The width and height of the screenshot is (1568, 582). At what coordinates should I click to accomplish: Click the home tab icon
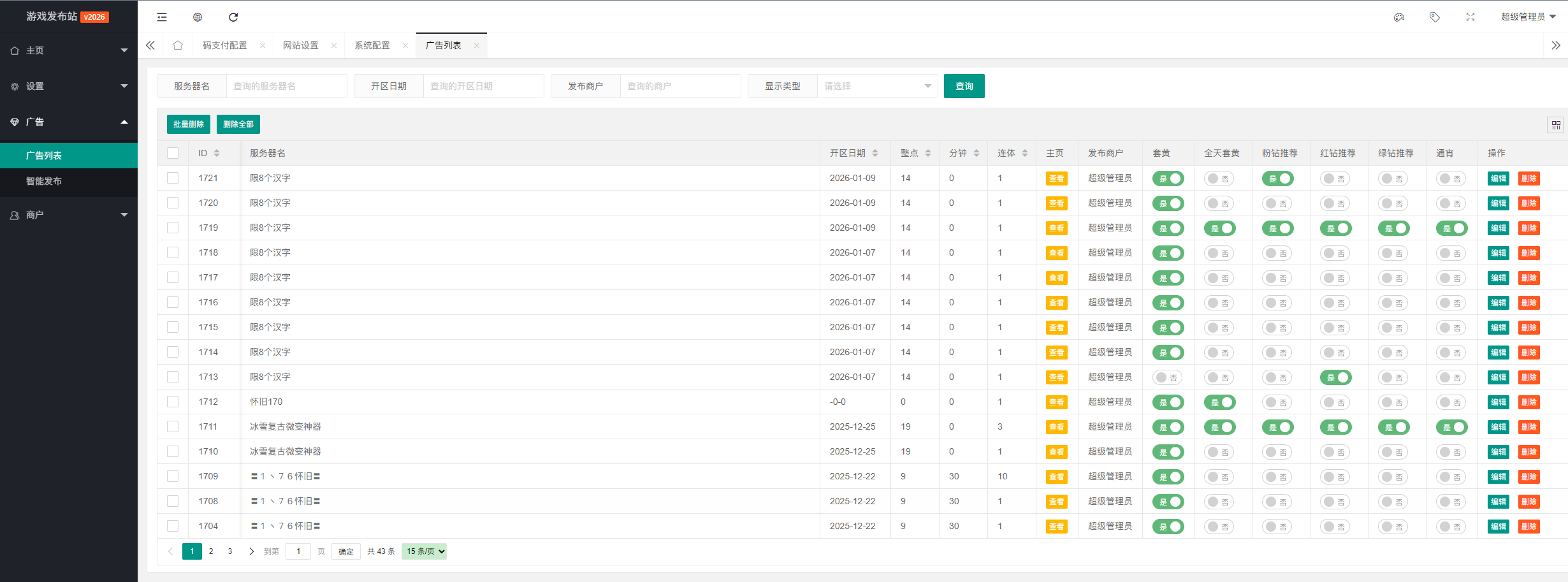tap(178, 45)
